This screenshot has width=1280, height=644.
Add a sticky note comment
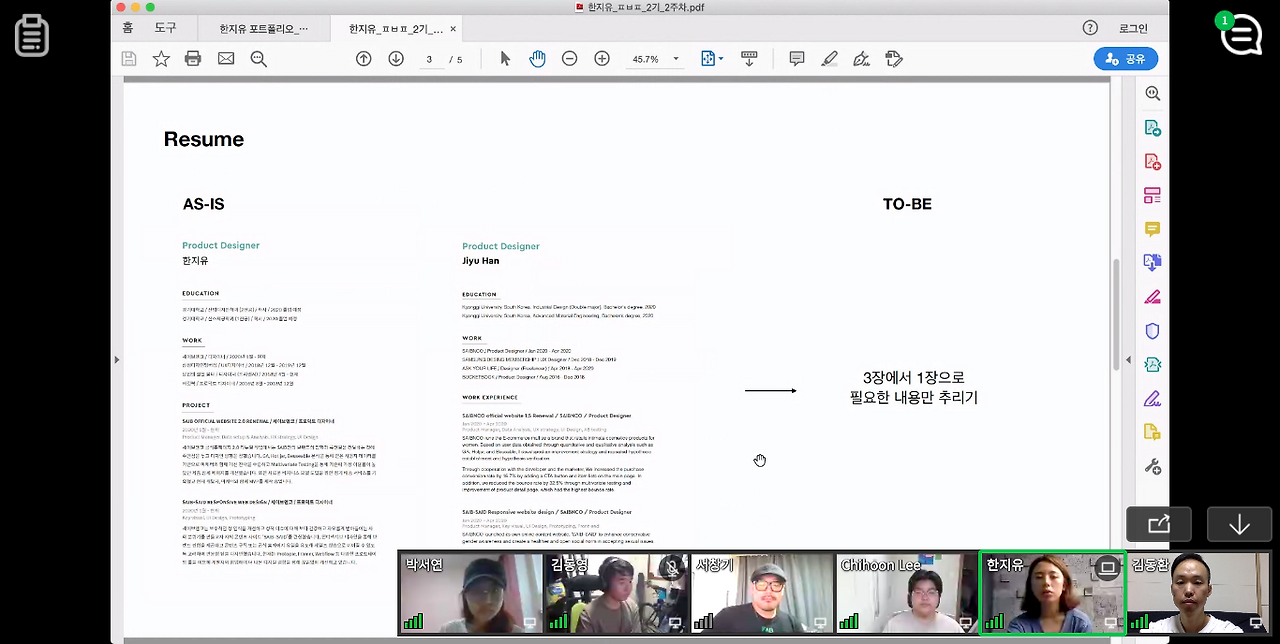797,59
